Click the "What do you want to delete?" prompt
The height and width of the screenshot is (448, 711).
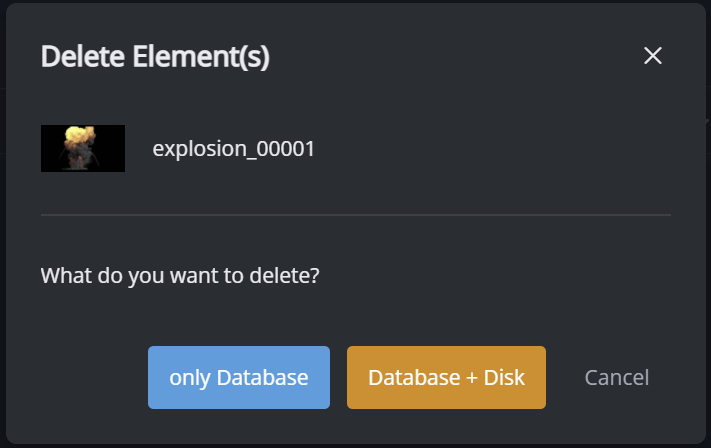(180, 274)
